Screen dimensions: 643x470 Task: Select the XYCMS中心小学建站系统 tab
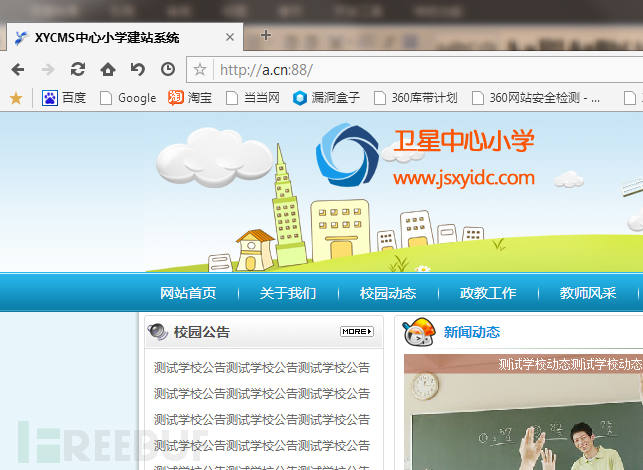tap(125, 37)
